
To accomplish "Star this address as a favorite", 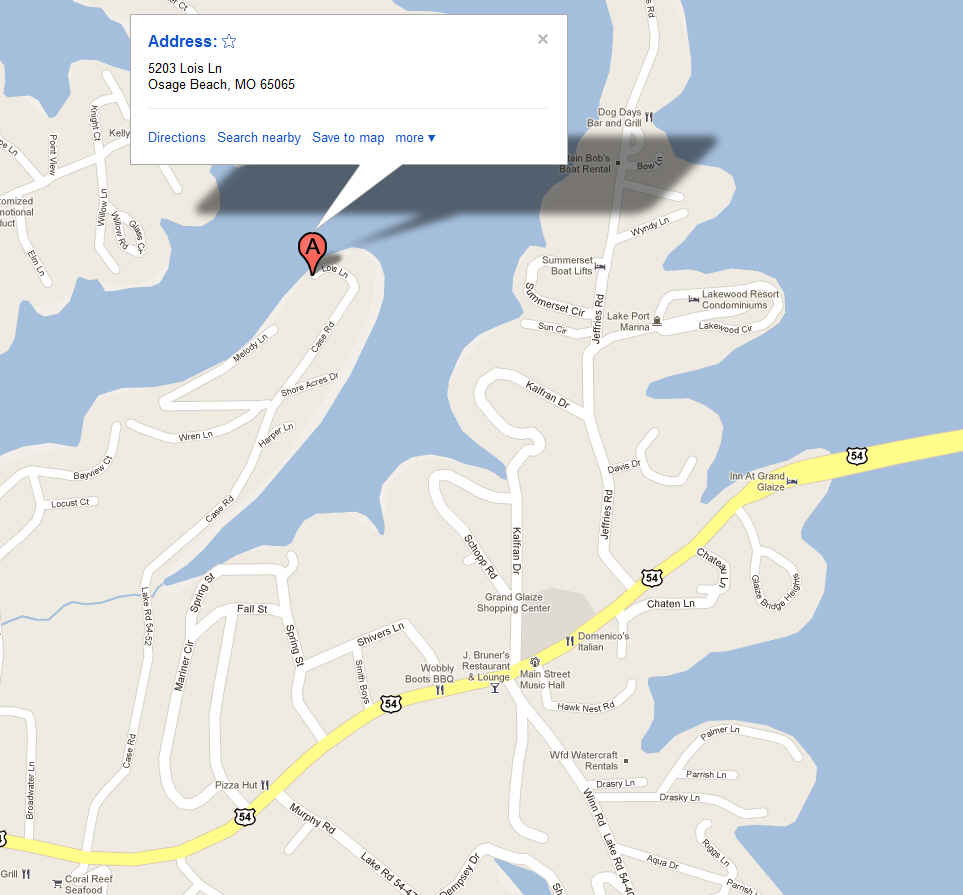I will point(229,41).
